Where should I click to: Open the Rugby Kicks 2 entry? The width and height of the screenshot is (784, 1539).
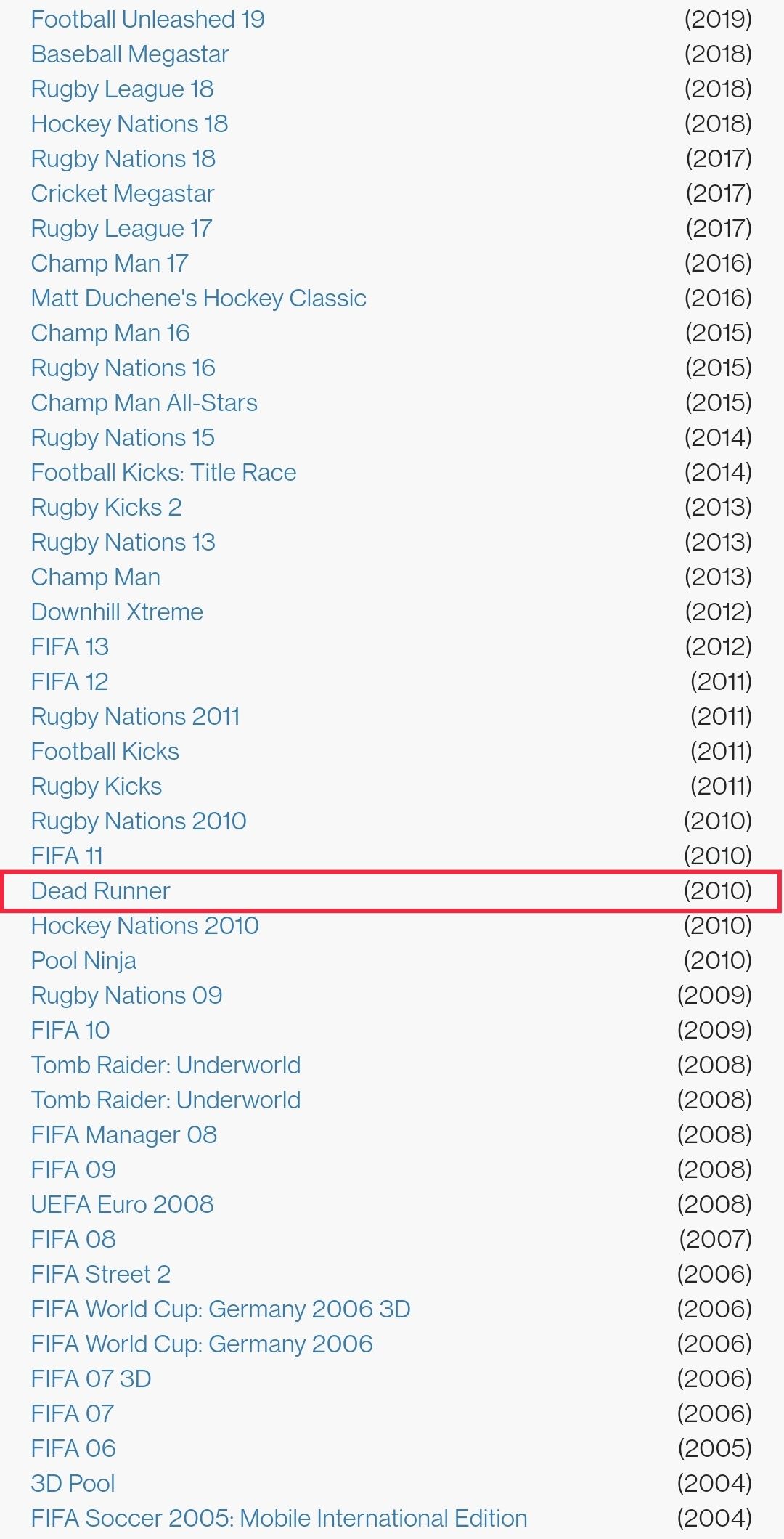(106, 508)
